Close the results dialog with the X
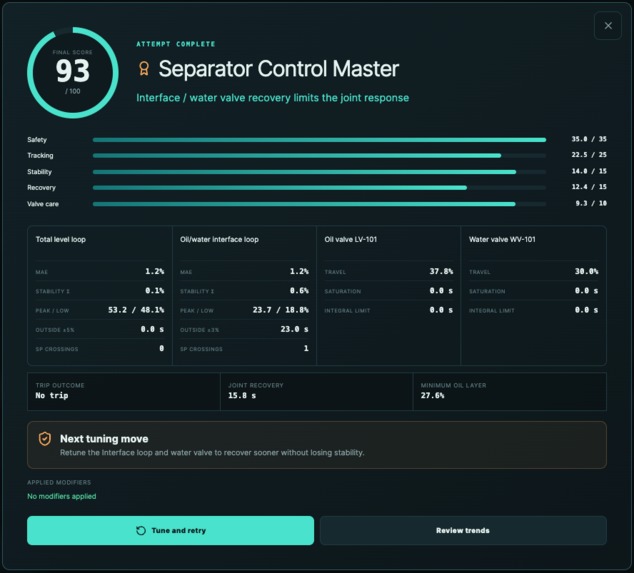634x573 pixels. [608, 26]
